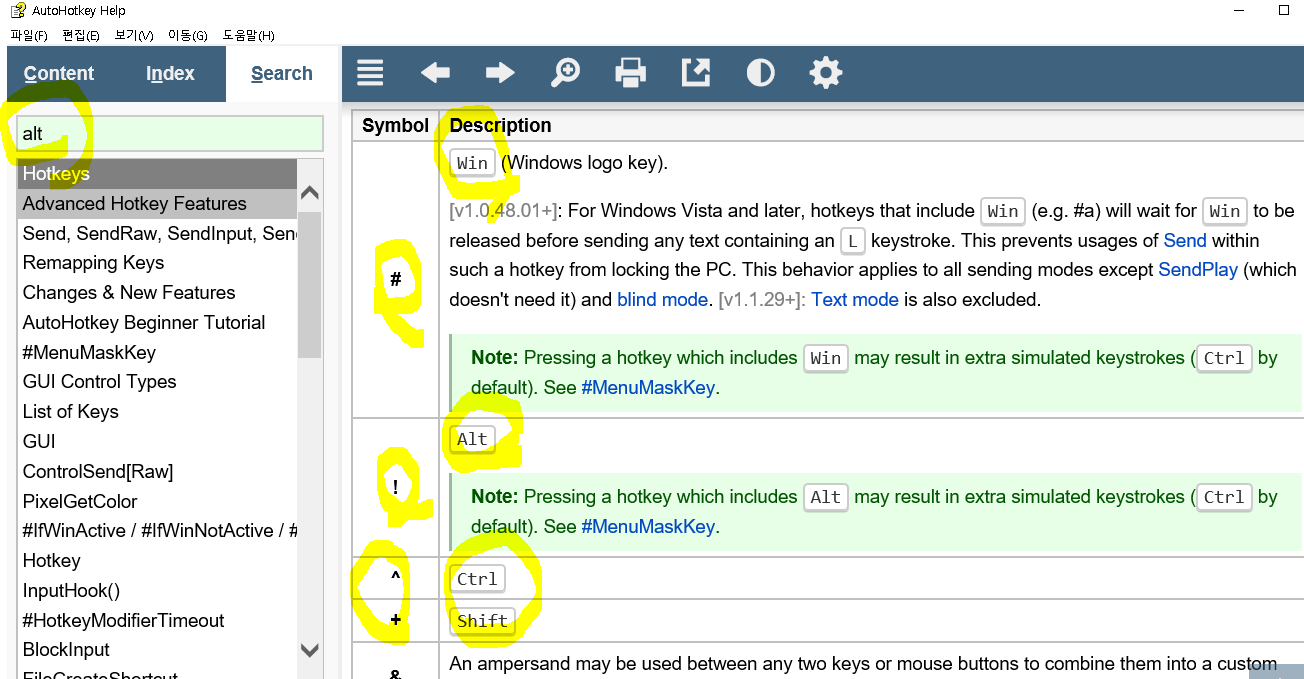Click the Ctrl key label in ^ row
Viewport: 1304px width, 679px height.
click(477, 579)
